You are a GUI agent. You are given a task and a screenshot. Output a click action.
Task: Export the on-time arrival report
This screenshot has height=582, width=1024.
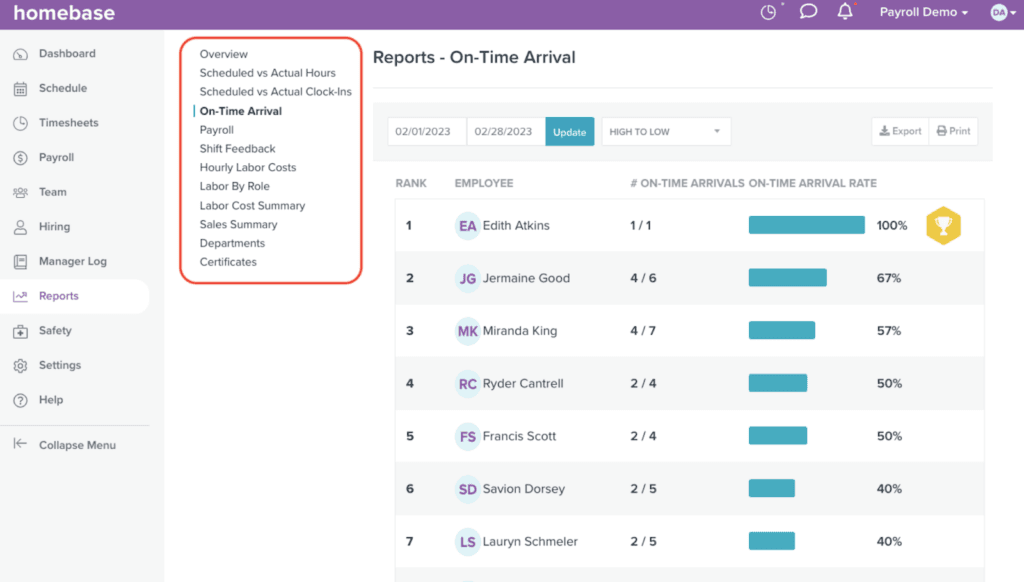click(900, 131)
